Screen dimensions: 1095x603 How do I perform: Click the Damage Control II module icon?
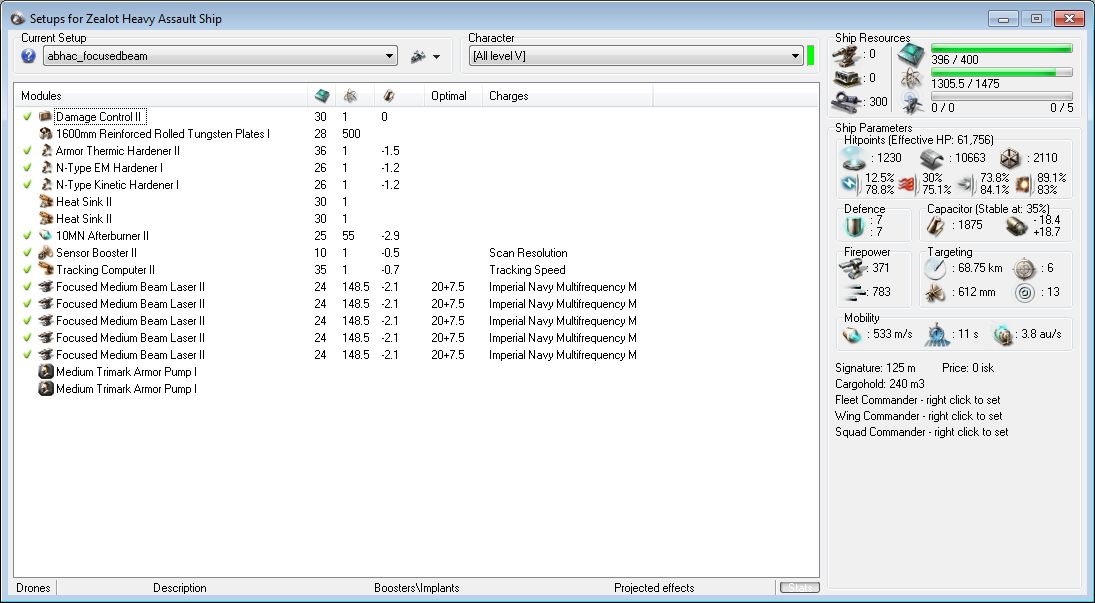coord(45,117)
